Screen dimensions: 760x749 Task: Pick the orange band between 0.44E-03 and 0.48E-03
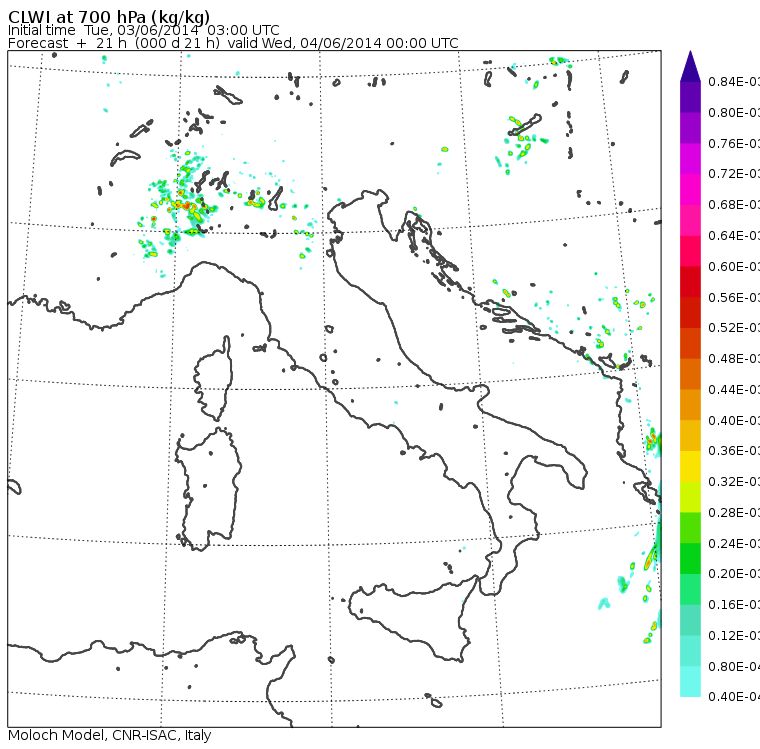pos(690,374)
